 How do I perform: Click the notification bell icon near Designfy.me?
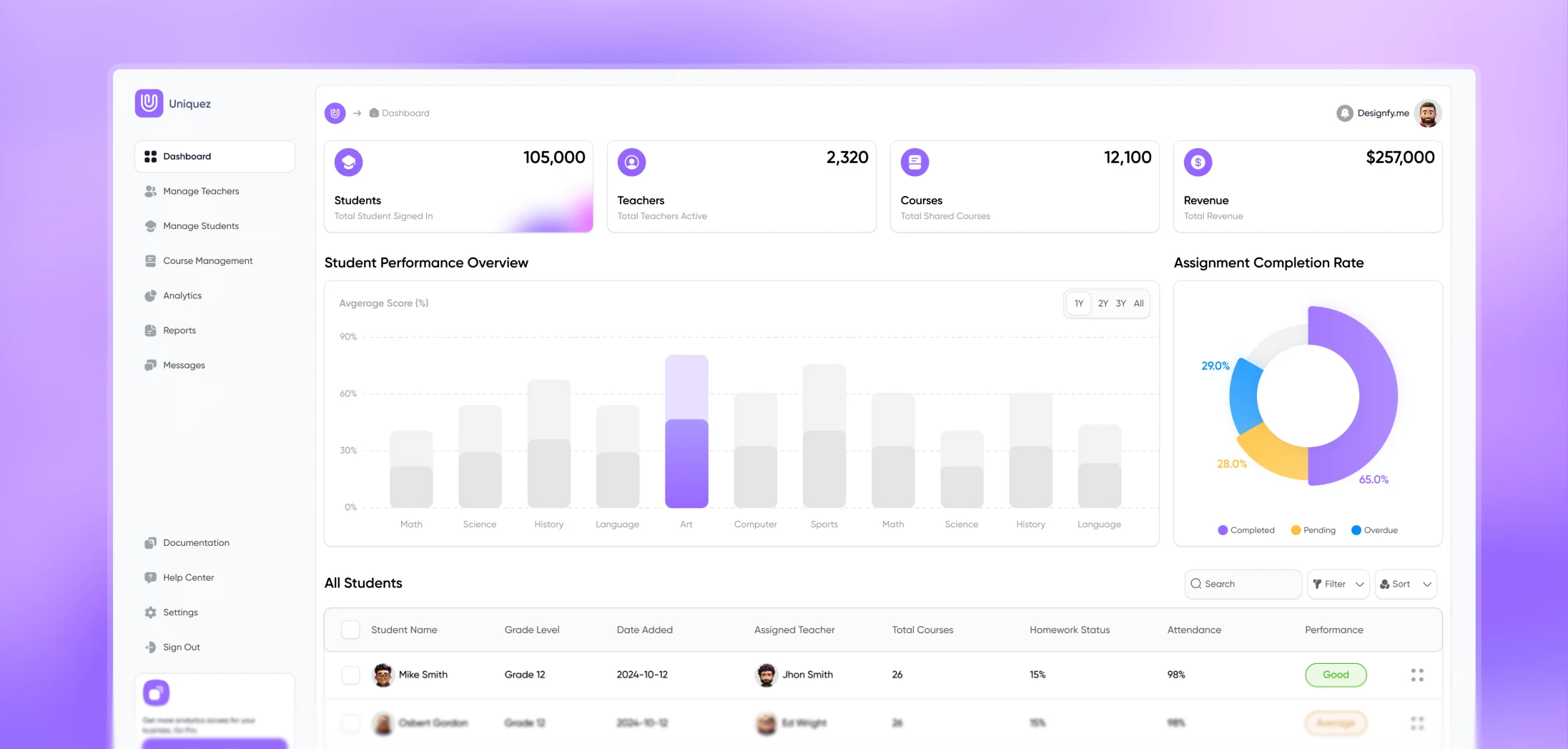click(x=1344, y=113)
